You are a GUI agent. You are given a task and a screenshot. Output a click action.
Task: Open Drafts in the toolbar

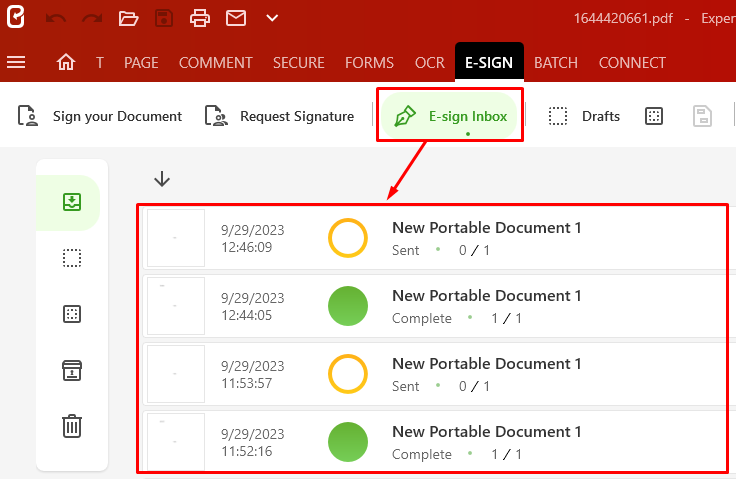pos(584,116)
